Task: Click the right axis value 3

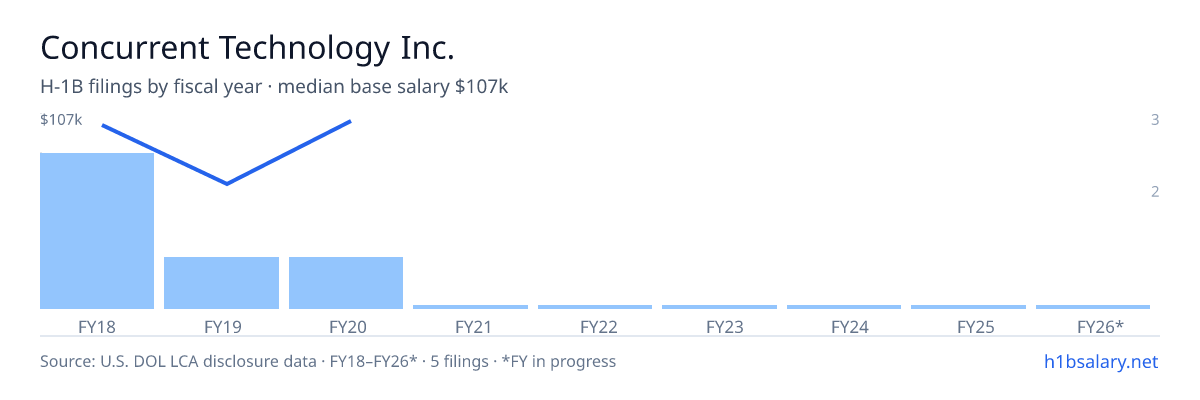Action: coord(1155,120)
